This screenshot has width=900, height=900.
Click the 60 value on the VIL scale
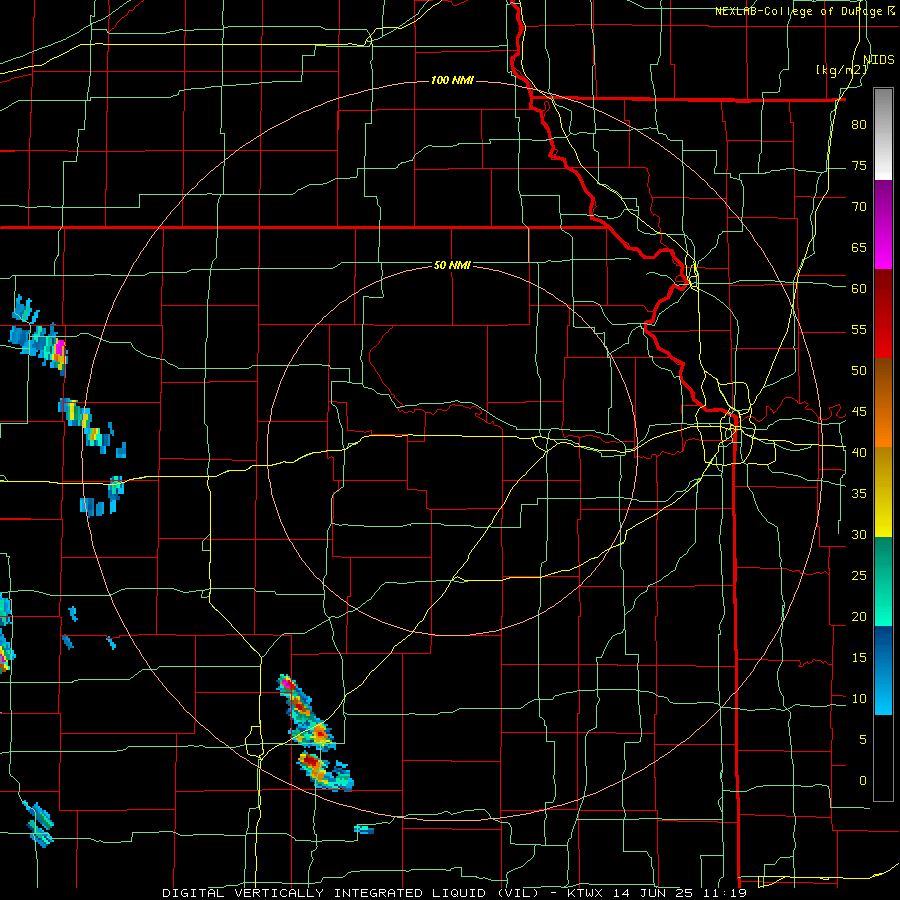859,288
